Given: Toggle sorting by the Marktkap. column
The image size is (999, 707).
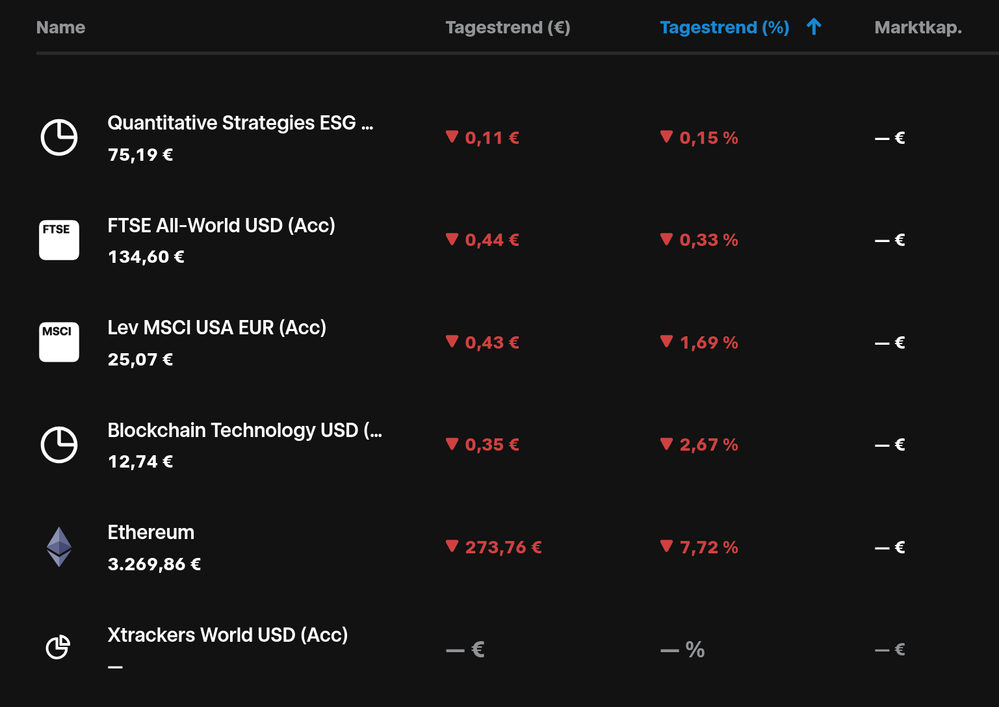Looking at the screenshot, I should tap(918, 27).
